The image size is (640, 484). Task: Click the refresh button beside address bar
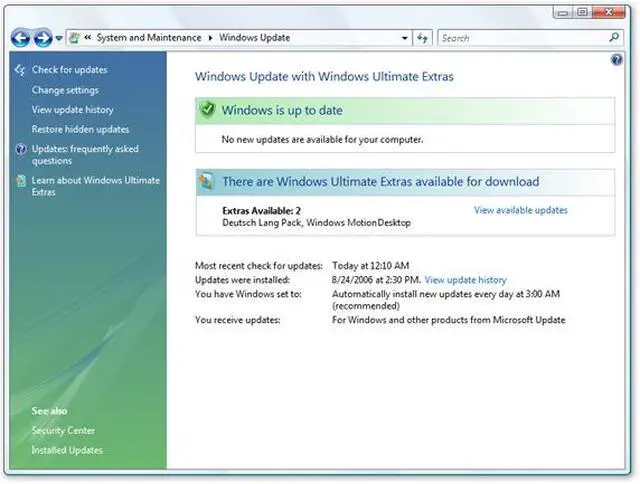424,38
